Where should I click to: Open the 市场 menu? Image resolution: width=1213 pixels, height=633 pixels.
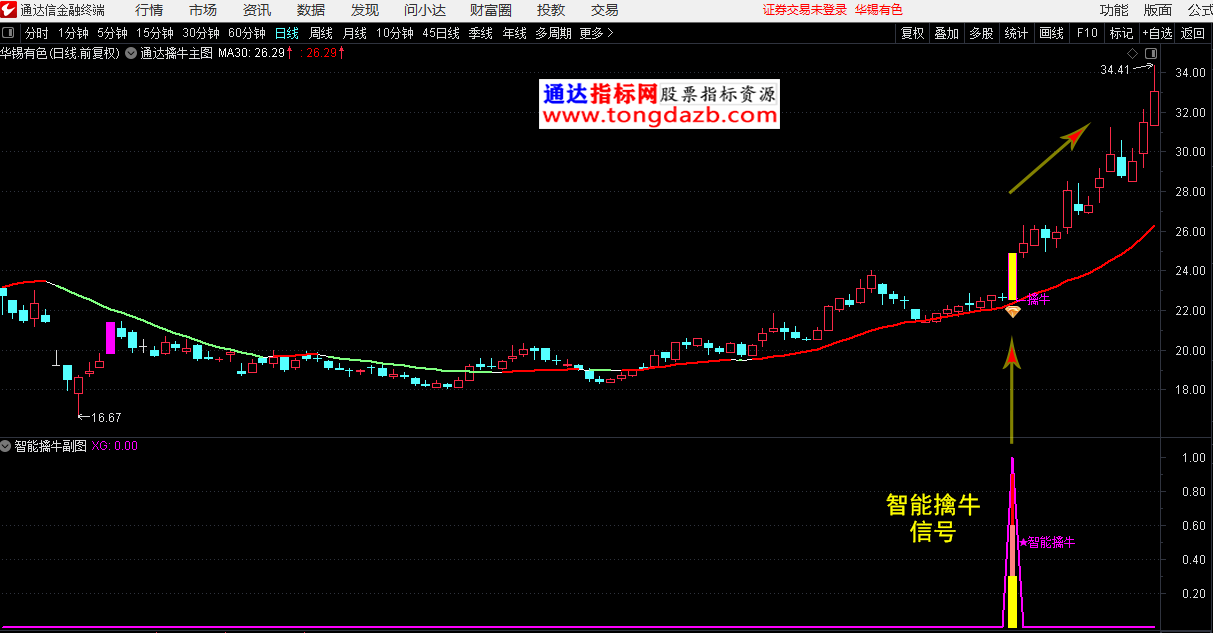click(203, 10)
